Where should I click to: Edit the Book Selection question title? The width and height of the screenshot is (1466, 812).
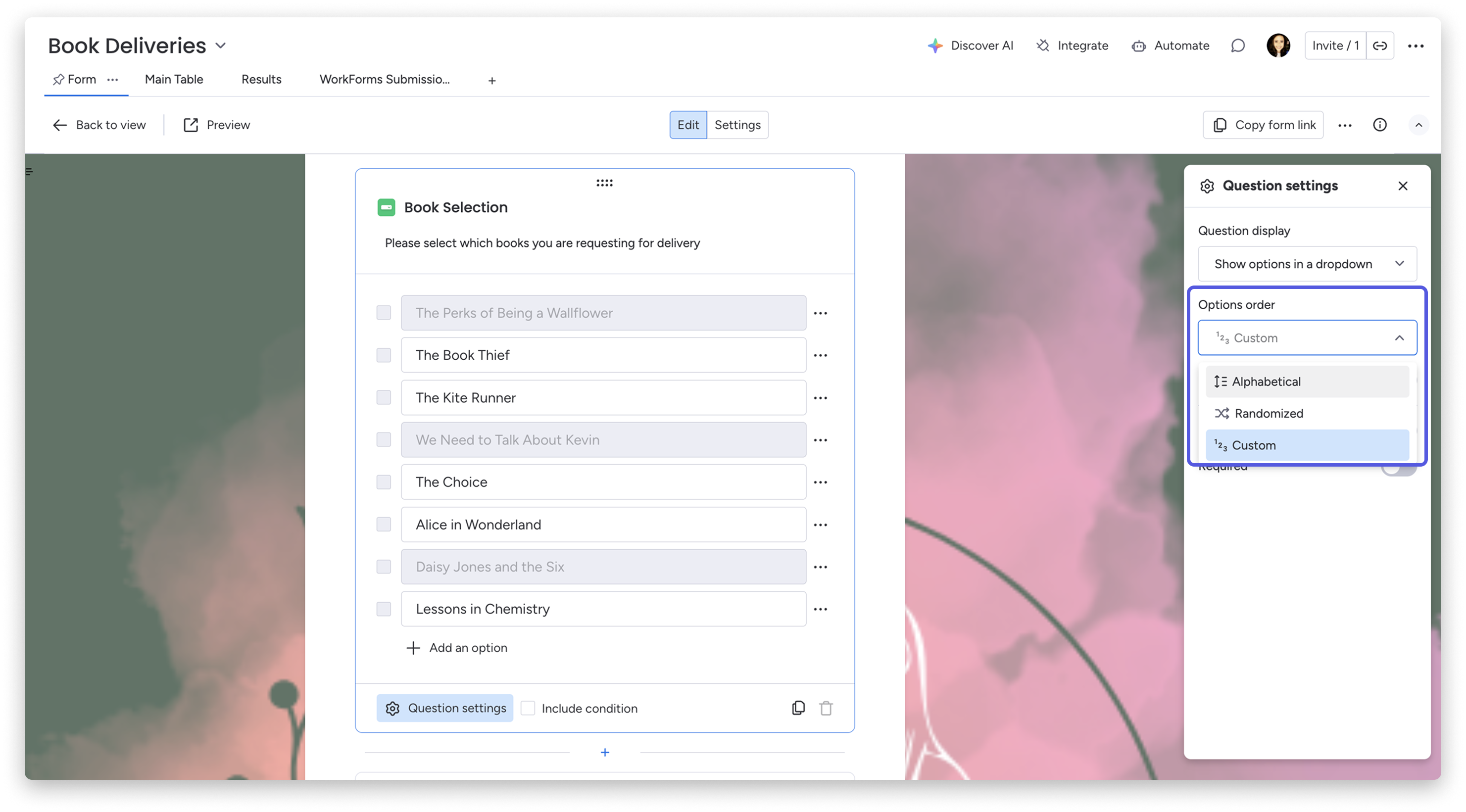[x=456, y=207]
